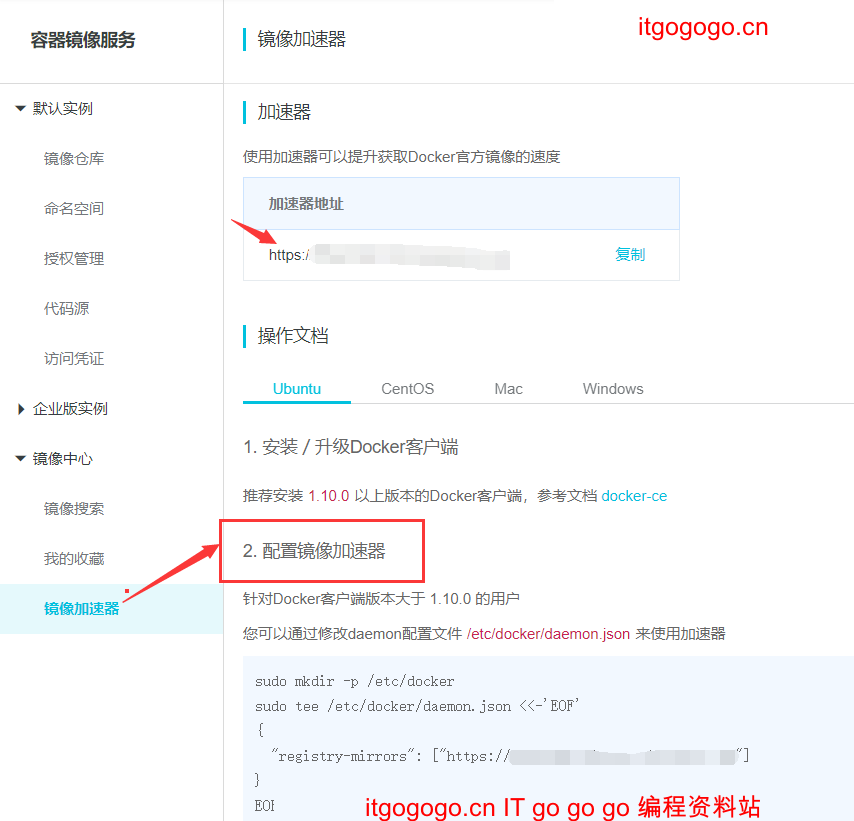Screen dimensions: 854x821
Task: Open 授权管理 in the sidebar
Action: 74,259
